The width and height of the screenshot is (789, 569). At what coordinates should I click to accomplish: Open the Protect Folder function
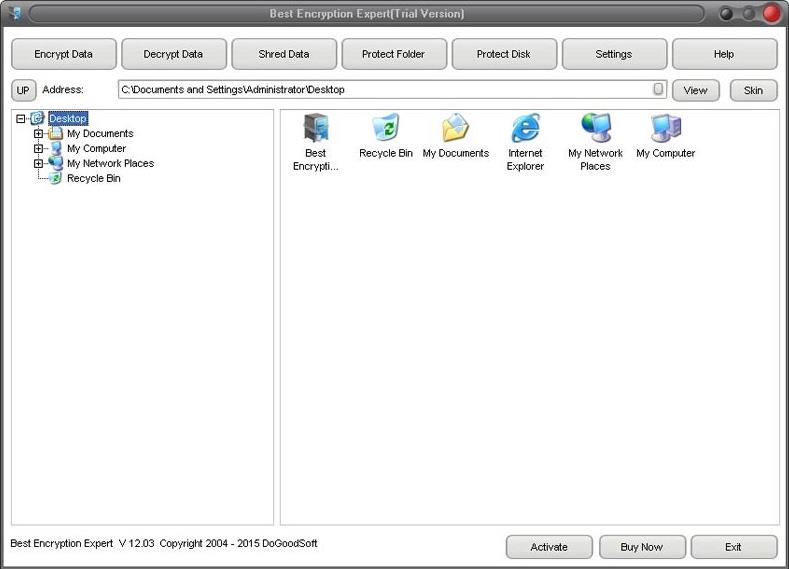(x=394, y=54)
